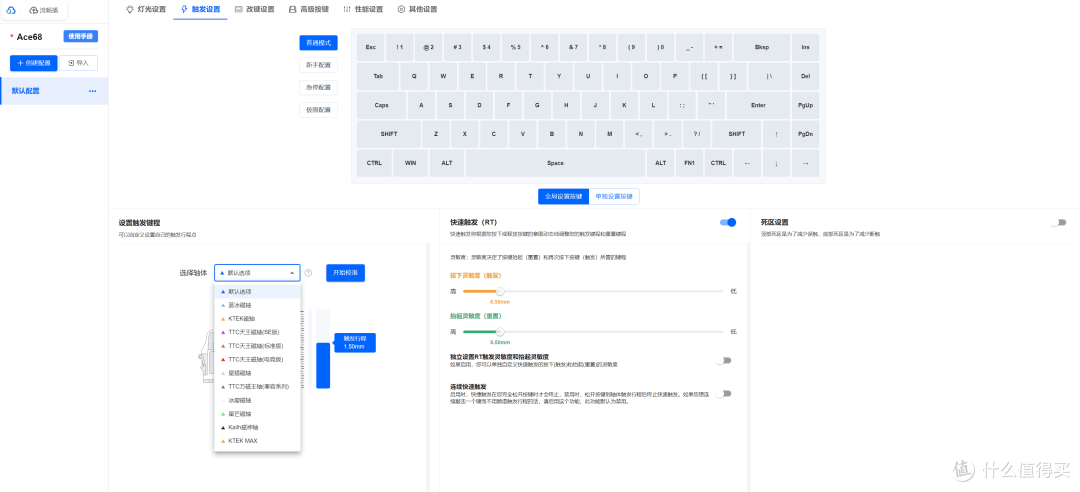Click the down arrow key on keyboard
This screenshot has width=1080, height=492.
point(776,163)
